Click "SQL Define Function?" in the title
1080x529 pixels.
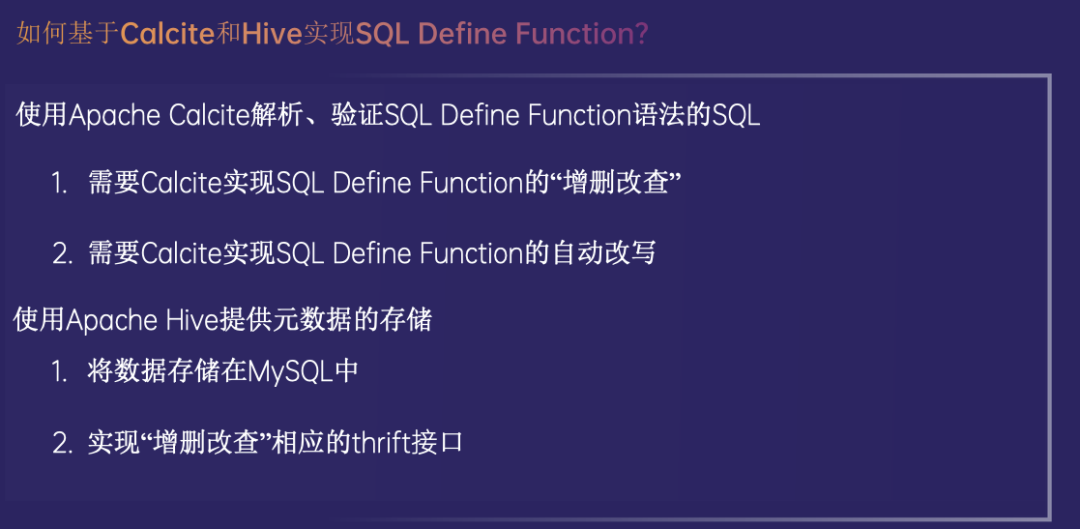point(502,34)
